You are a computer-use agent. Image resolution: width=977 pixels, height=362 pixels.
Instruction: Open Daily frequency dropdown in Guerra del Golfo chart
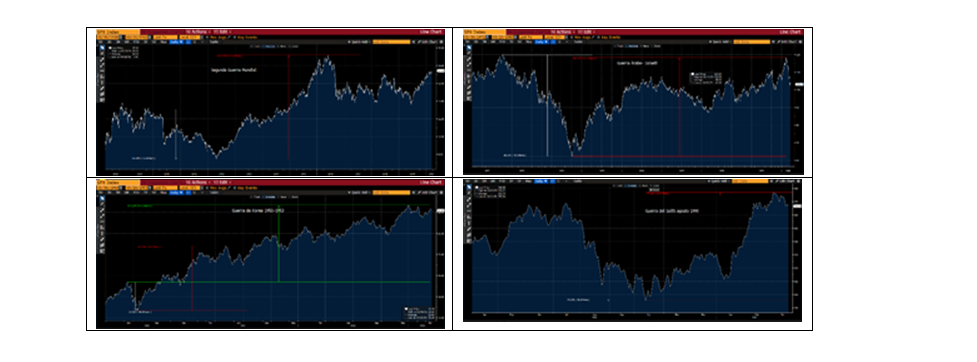(x=541, y=181)
